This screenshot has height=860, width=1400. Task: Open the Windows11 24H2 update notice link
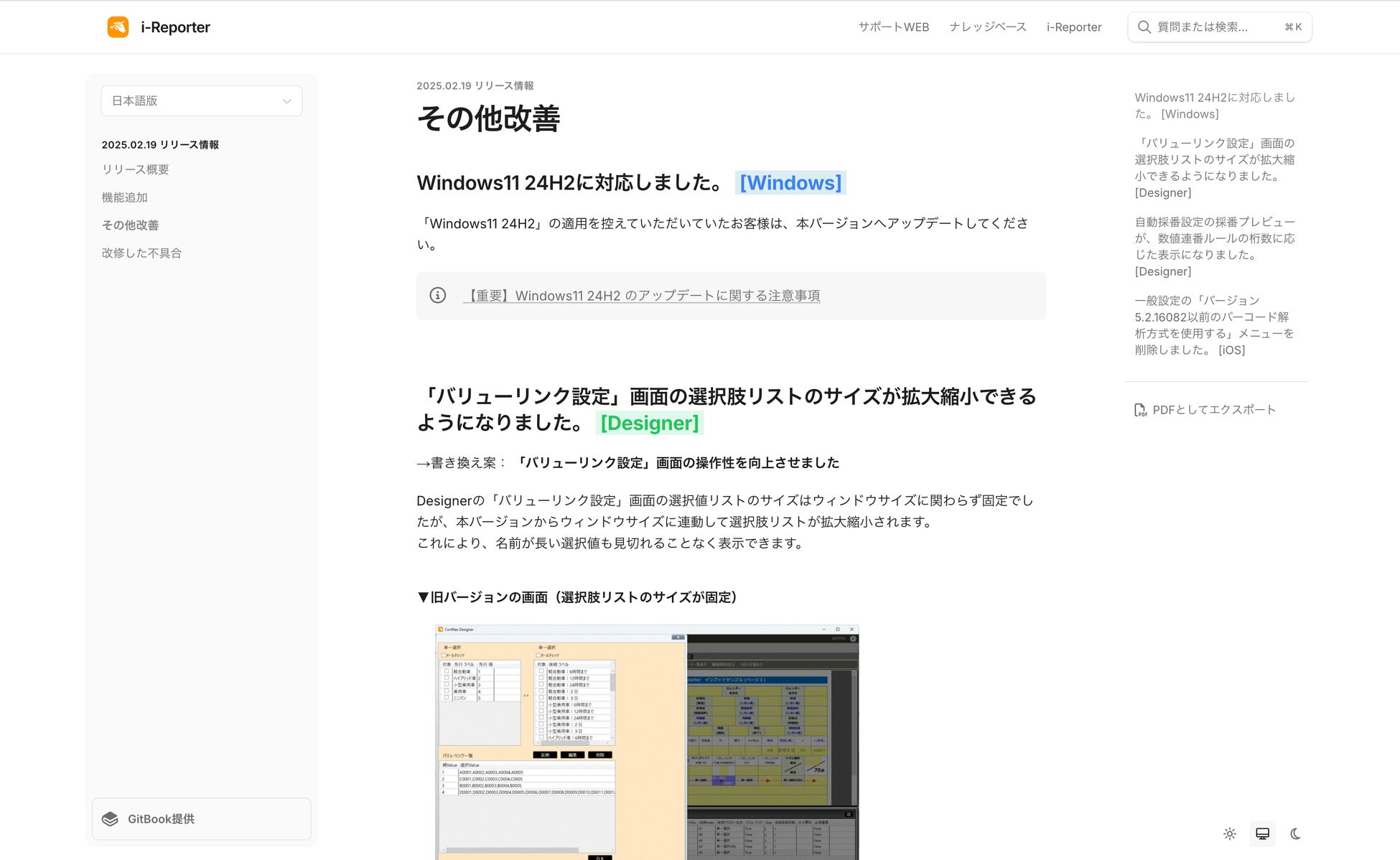[x=642, y=296]
